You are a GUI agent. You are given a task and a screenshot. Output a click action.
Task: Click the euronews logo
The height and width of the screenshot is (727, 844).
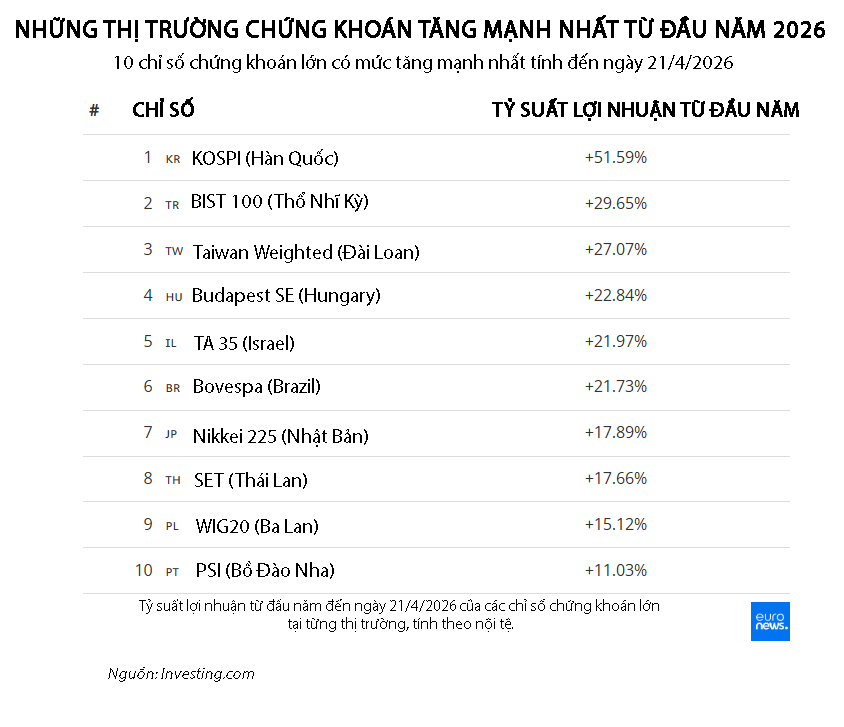pos(770,621)
